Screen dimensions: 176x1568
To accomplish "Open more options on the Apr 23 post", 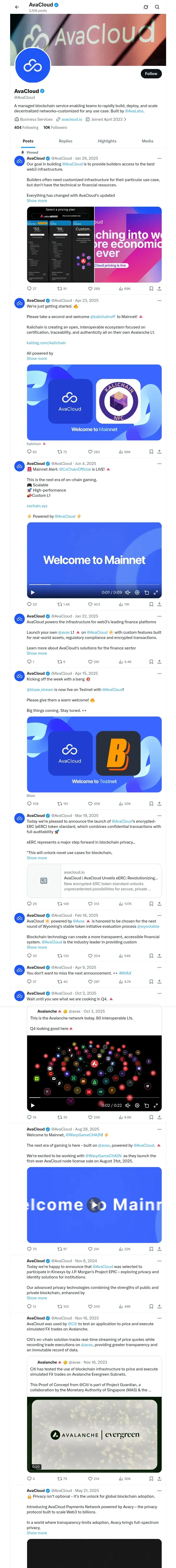I will click(x=160, y=300).
